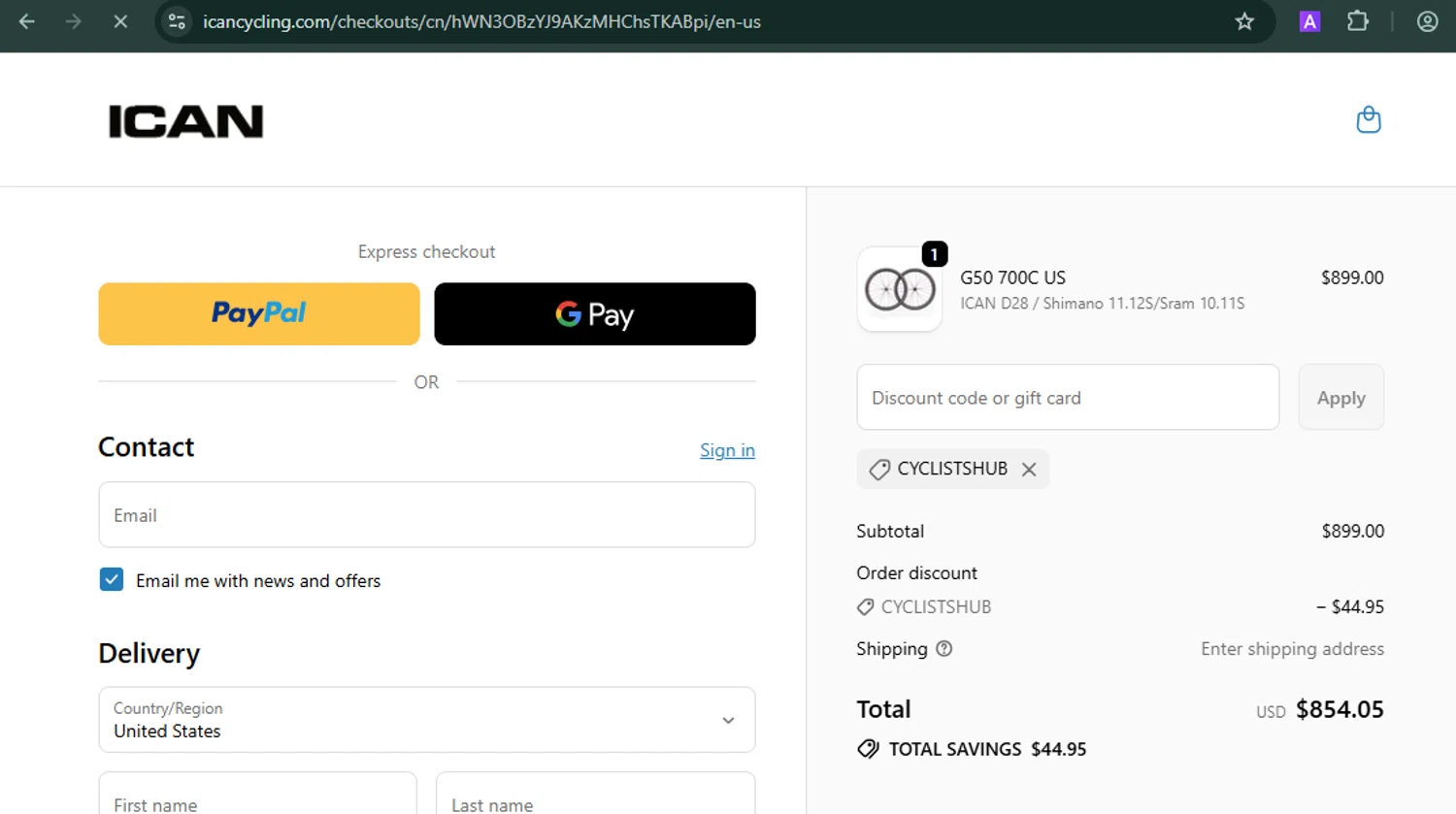Click the ICAN logo
The height and width of the screenshot is (814, 1456).
pos(185,121)
